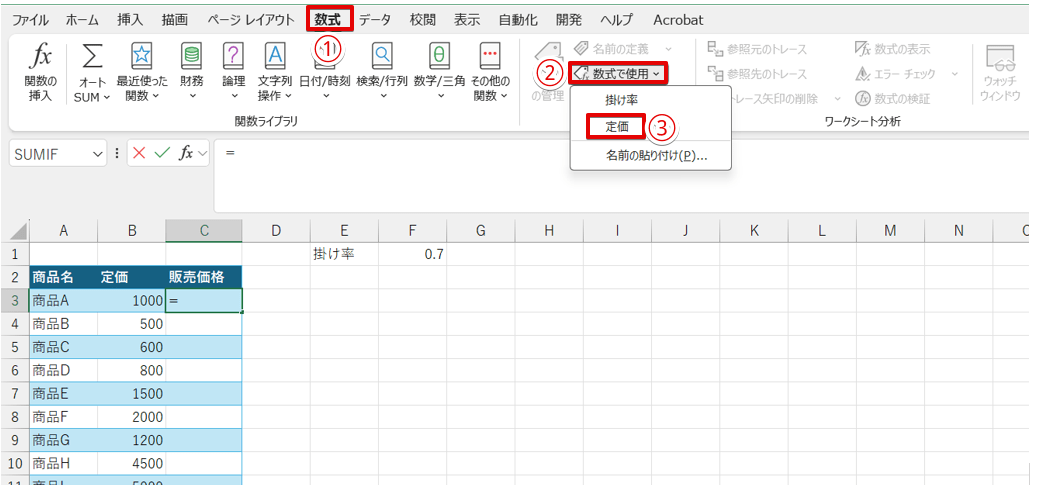The height and width of the screenshot is (485, 1037).
Task: Expand the 数学/三角 dropdown chevron
Action: click(440, 97)
